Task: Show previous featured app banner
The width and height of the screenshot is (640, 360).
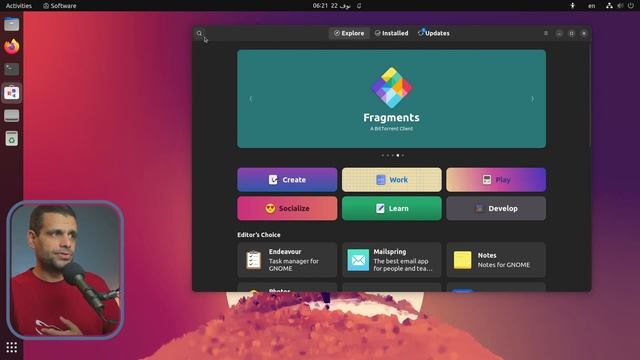Action: click(x=251, y=99)
